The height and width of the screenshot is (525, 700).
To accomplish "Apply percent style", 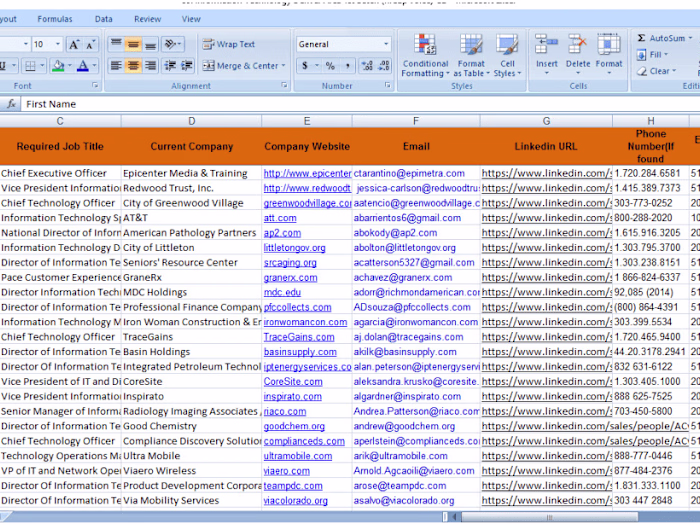I will (330, 66).
